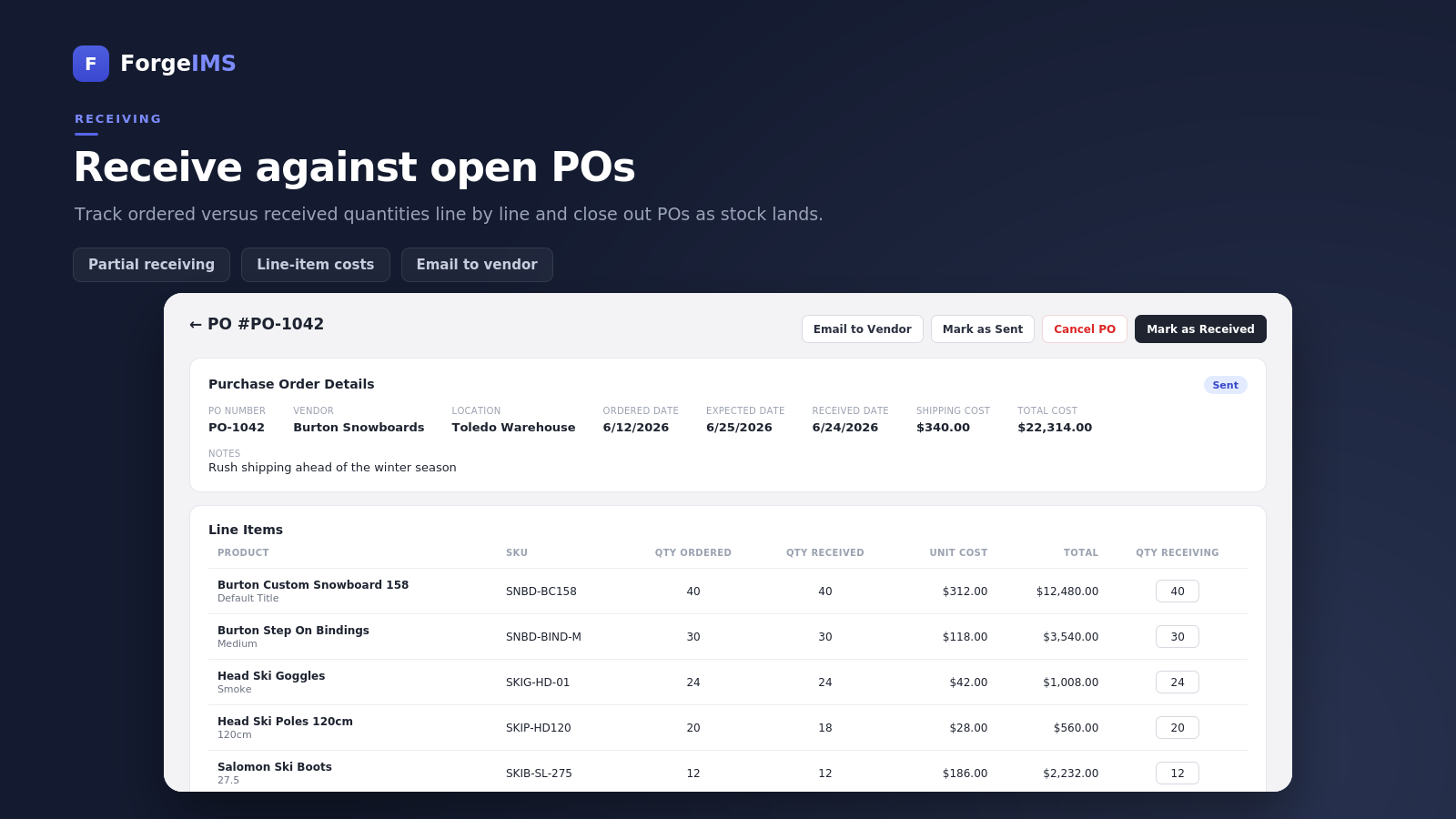Edit receiving quantity for Head Ski Goggles

coord(1178,682)
